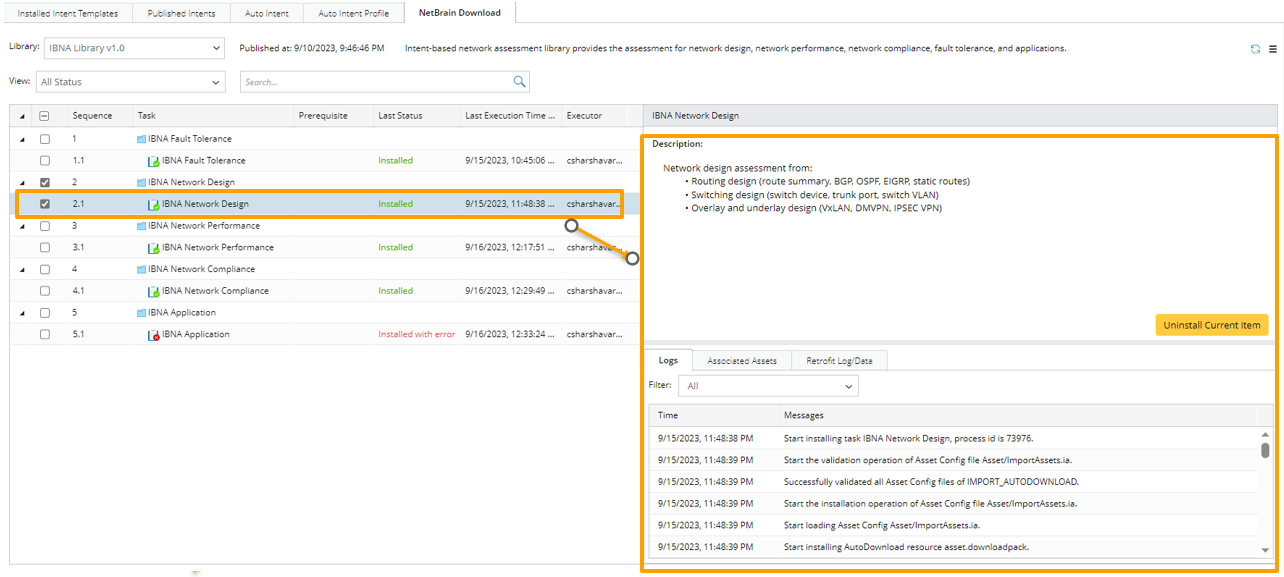Click the IBNA Fault Tolerance folder icon in row 1
Viewport: 1284px width, 577px height.
pos(141,139)
